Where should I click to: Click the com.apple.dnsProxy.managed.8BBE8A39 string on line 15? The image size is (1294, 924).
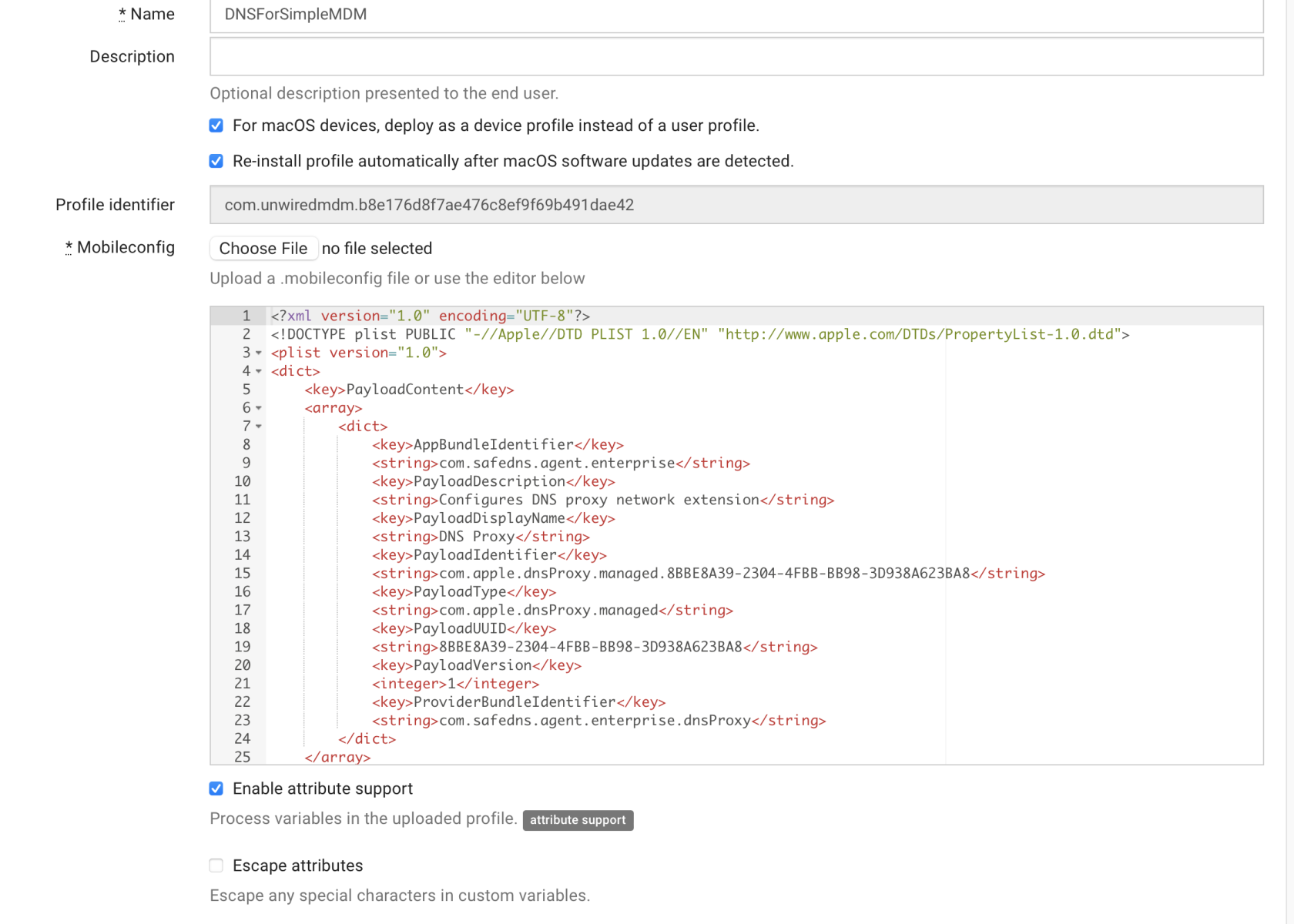(709, 574)
